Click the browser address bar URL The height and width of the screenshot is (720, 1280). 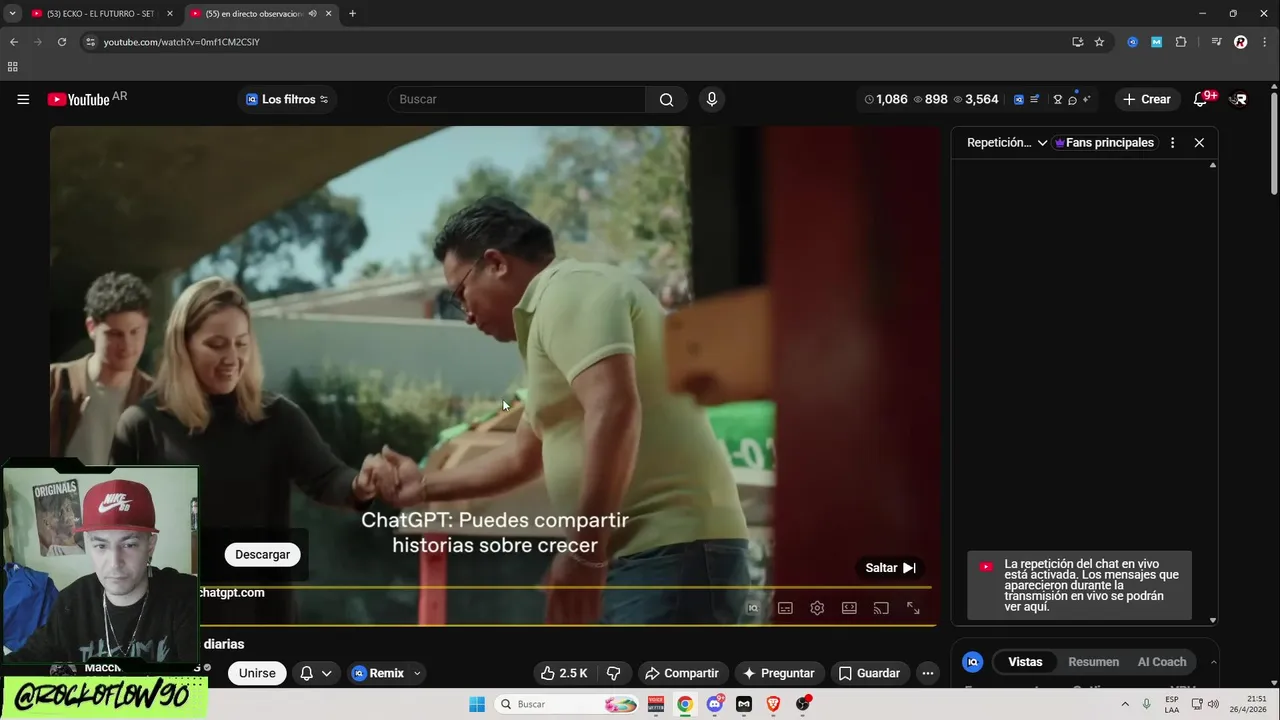(x=181, y=42)
